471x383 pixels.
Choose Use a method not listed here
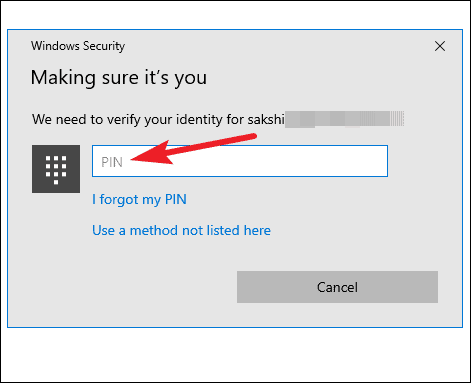pyautogui.click(x=181, y=230)
